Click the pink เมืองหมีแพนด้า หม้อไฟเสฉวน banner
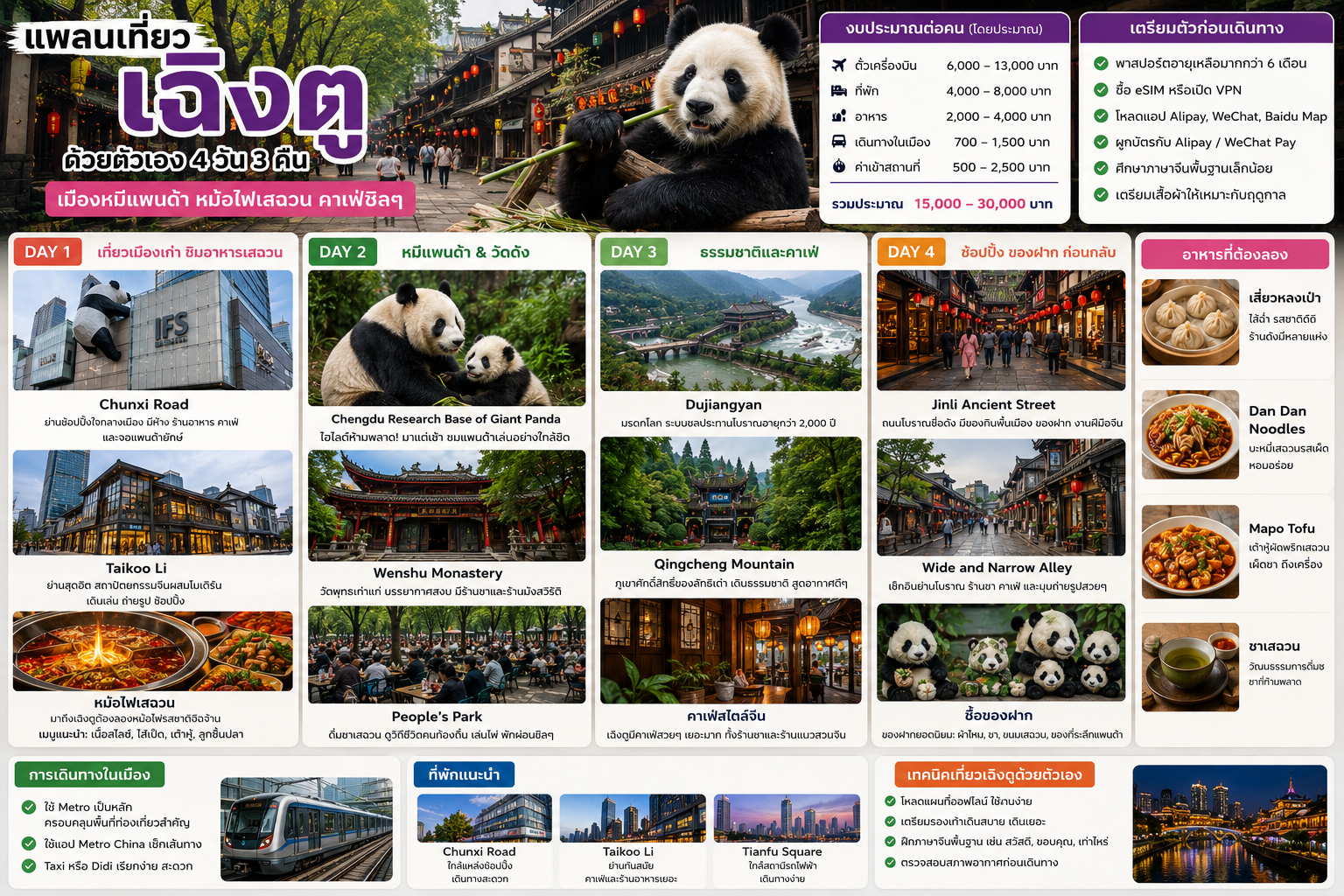Screen dimensions: 1344x896 230,199
